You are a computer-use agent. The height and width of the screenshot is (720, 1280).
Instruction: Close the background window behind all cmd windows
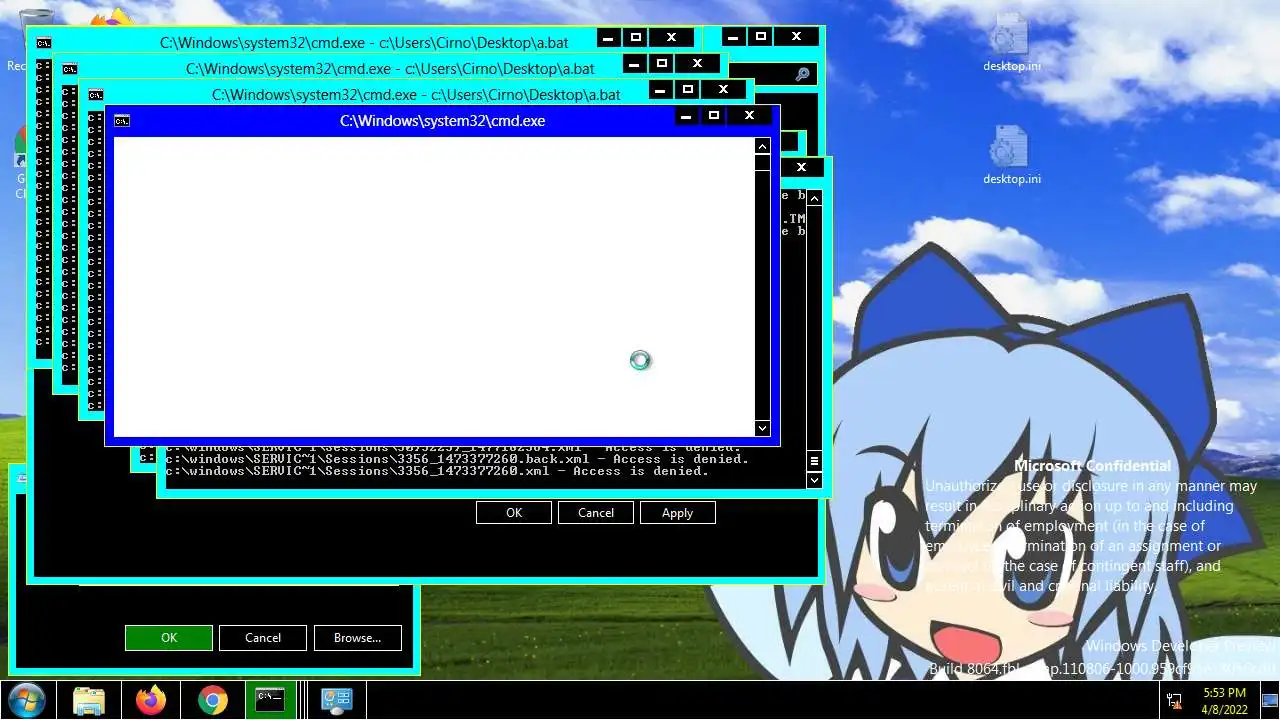coord(796,37)
